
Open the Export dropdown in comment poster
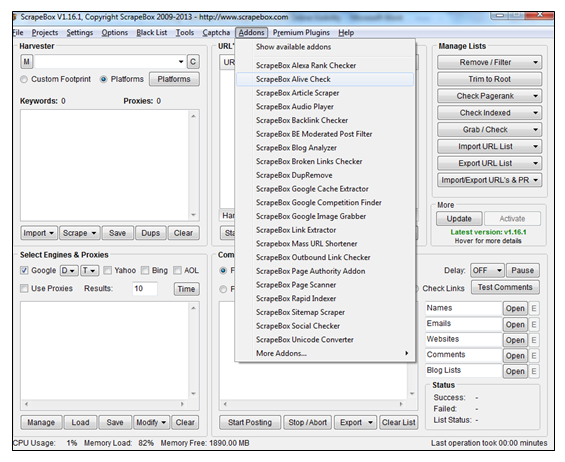coord(355,422)
